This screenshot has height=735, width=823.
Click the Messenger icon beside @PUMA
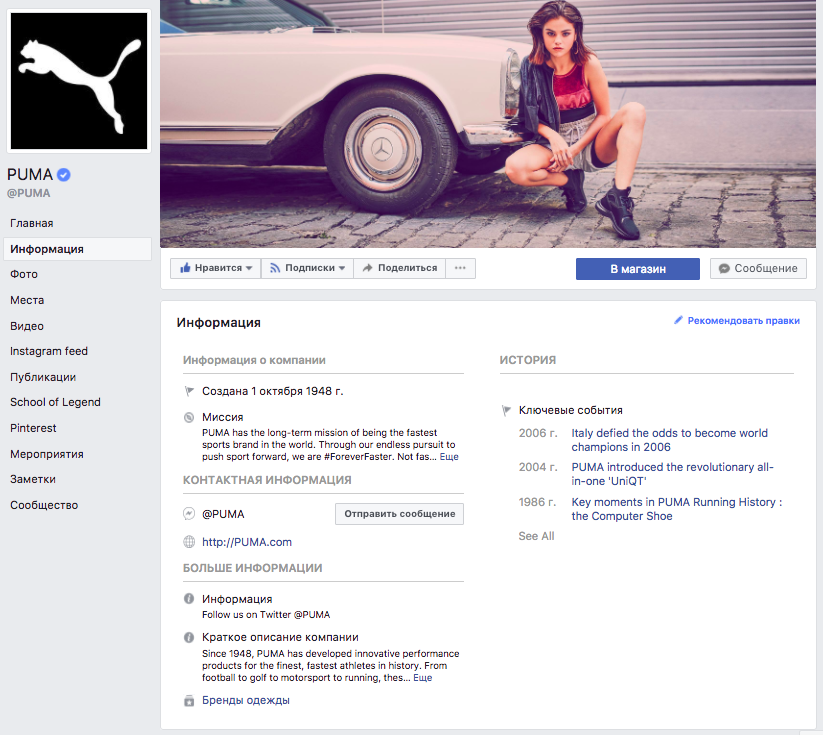tap(189, 514)
